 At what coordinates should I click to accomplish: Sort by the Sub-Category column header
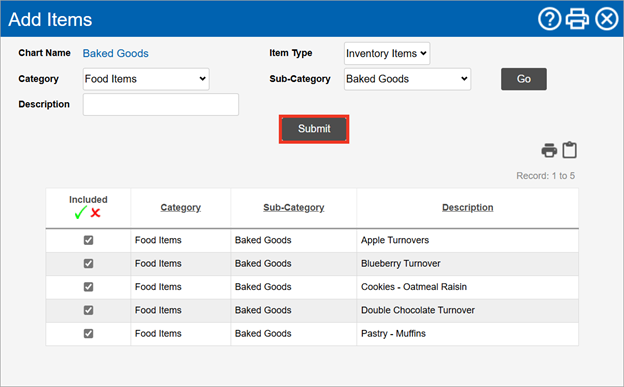coord(294,207)
